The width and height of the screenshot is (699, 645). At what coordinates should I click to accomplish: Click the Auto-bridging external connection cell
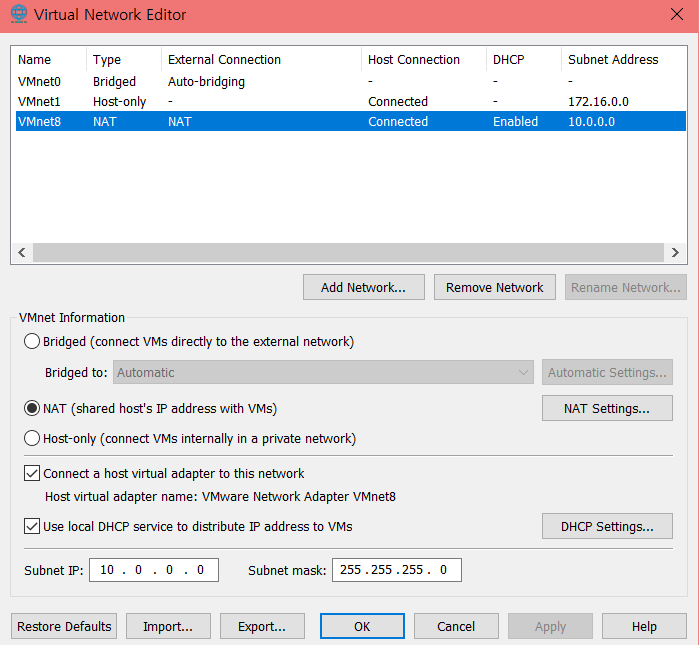coord(206,82)
